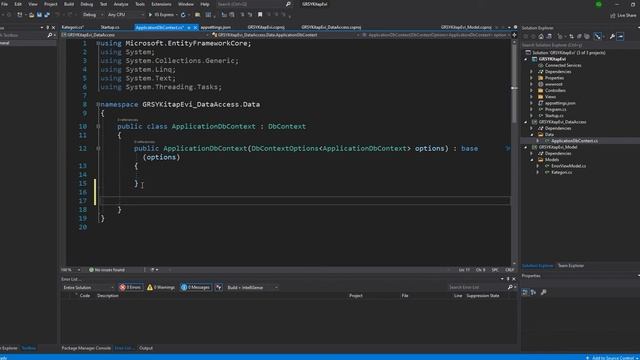This screenshot has width=640, height=360.
Task: Click the green Start run arrow
Action: pos(150,15)
